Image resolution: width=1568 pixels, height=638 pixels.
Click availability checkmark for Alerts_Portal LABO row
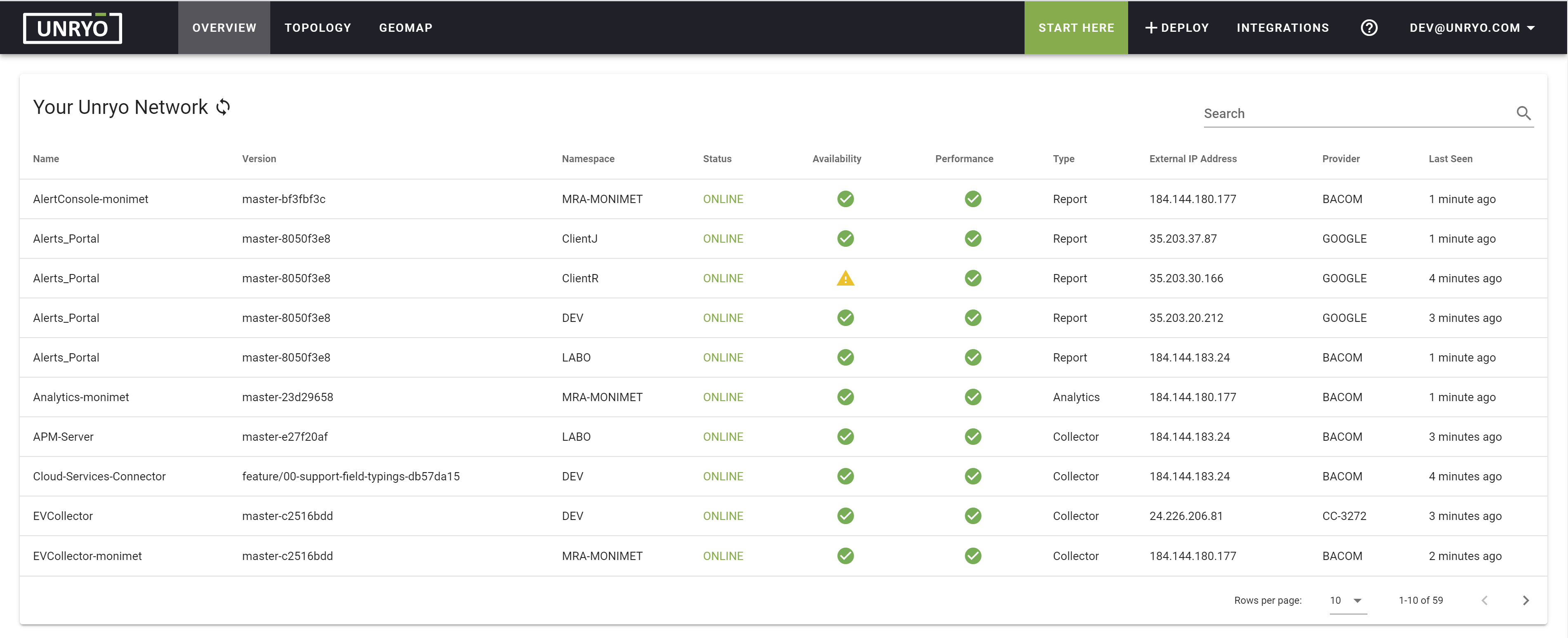tap(845, 357)
